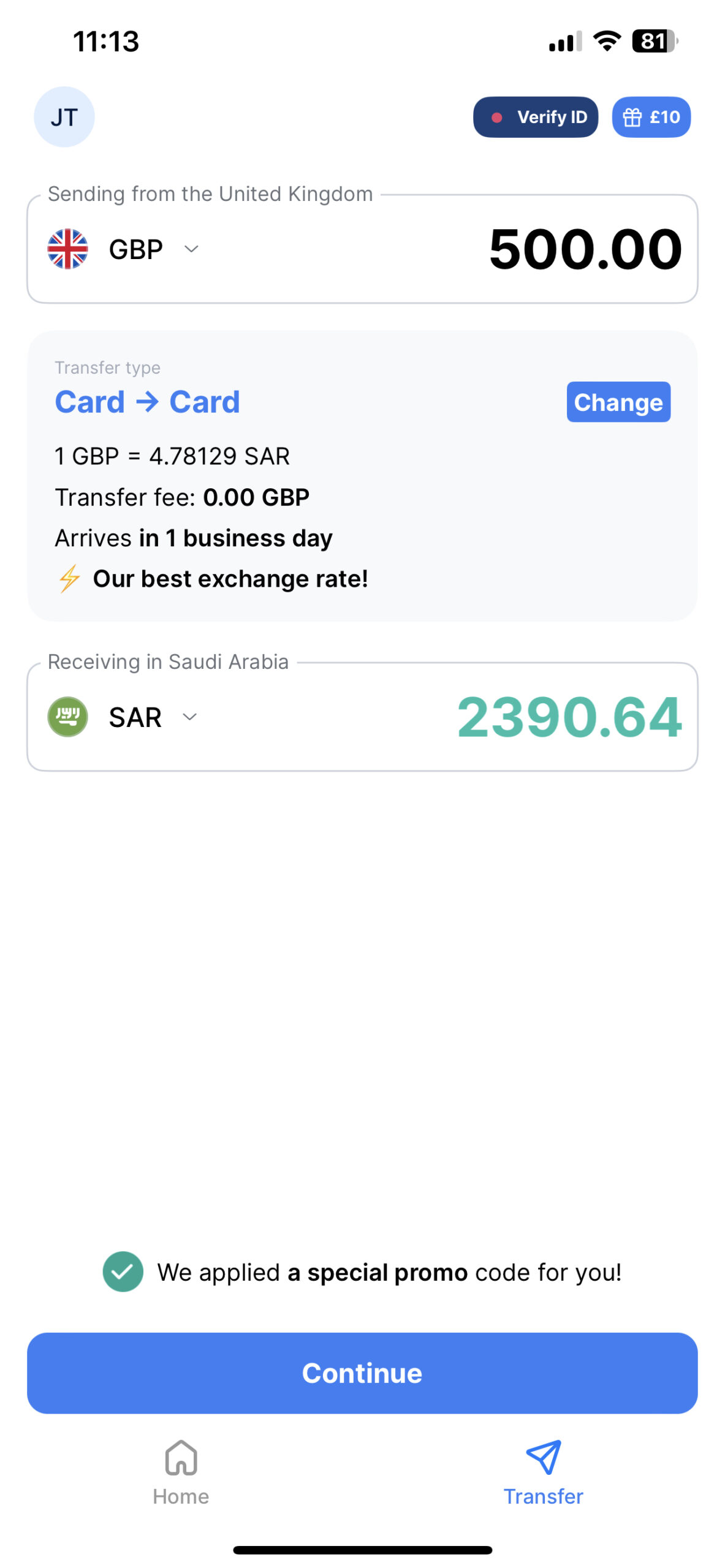Tap the green promo checkmark icon
The height and width of the screenshot is (1568, 725).
[x=123, y=1272]
